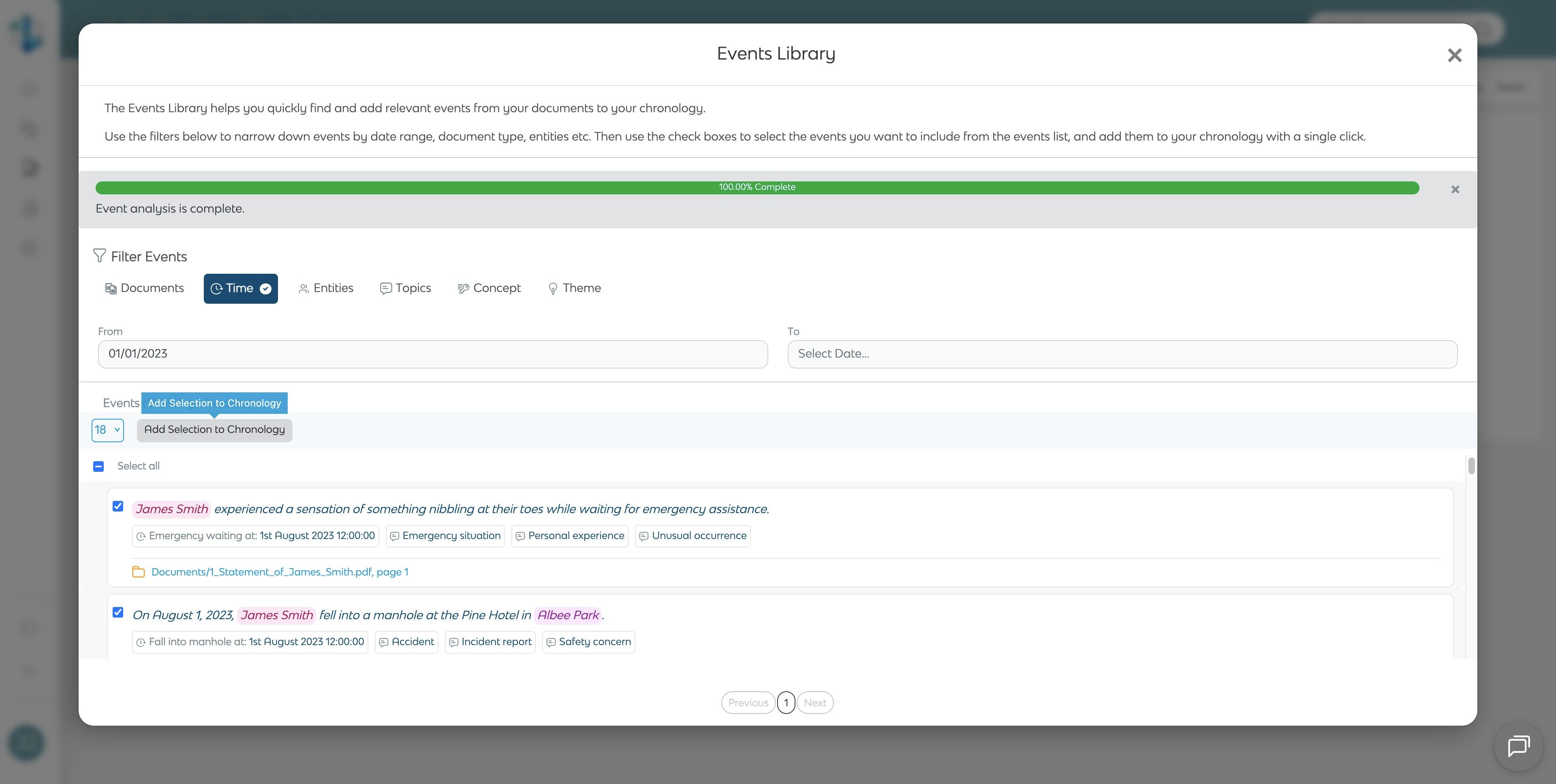Switch to the Documents filter tab
Screen dimensions: 1556x784
[x=144, y=288]
